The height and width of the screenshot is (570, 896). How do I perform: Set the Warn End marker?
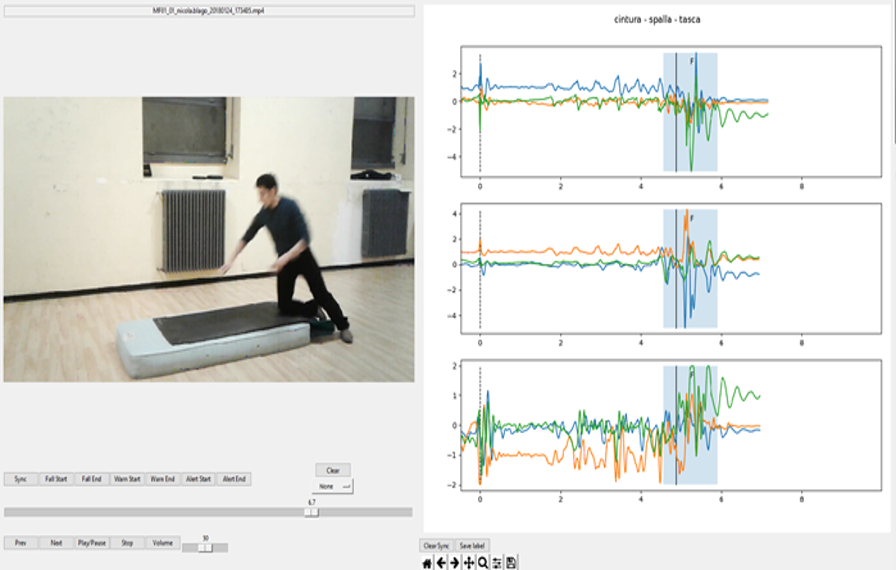pyautogui.click(x=162, y=479)
